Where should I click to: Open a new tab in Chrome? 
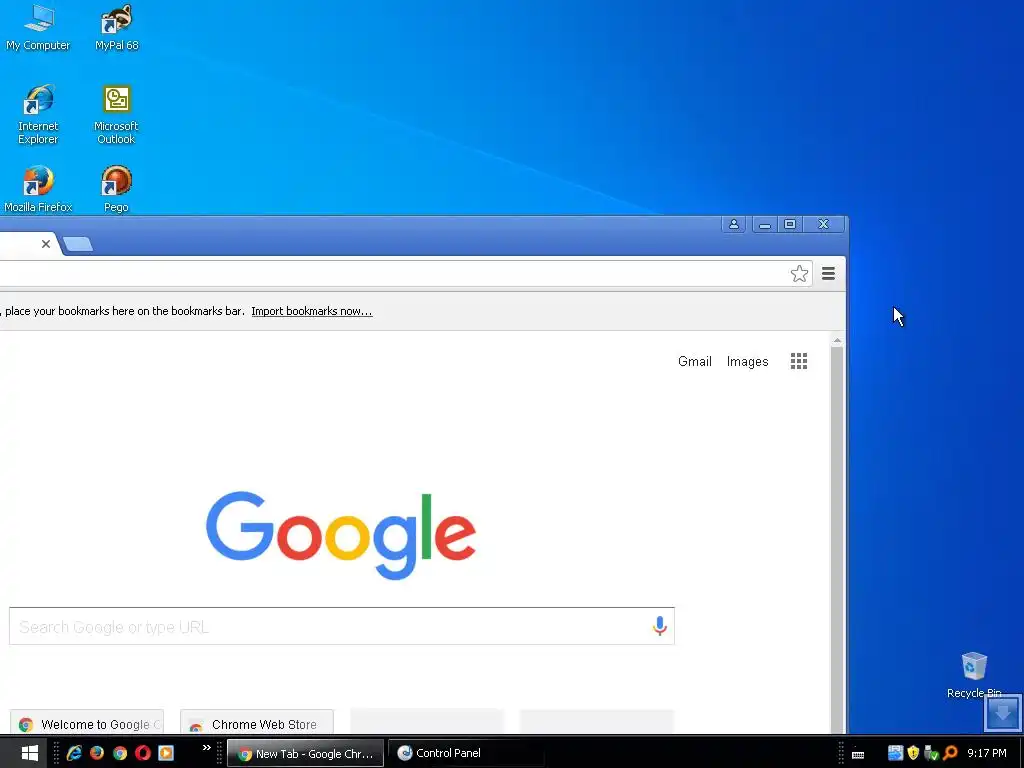tap(78, 244)
